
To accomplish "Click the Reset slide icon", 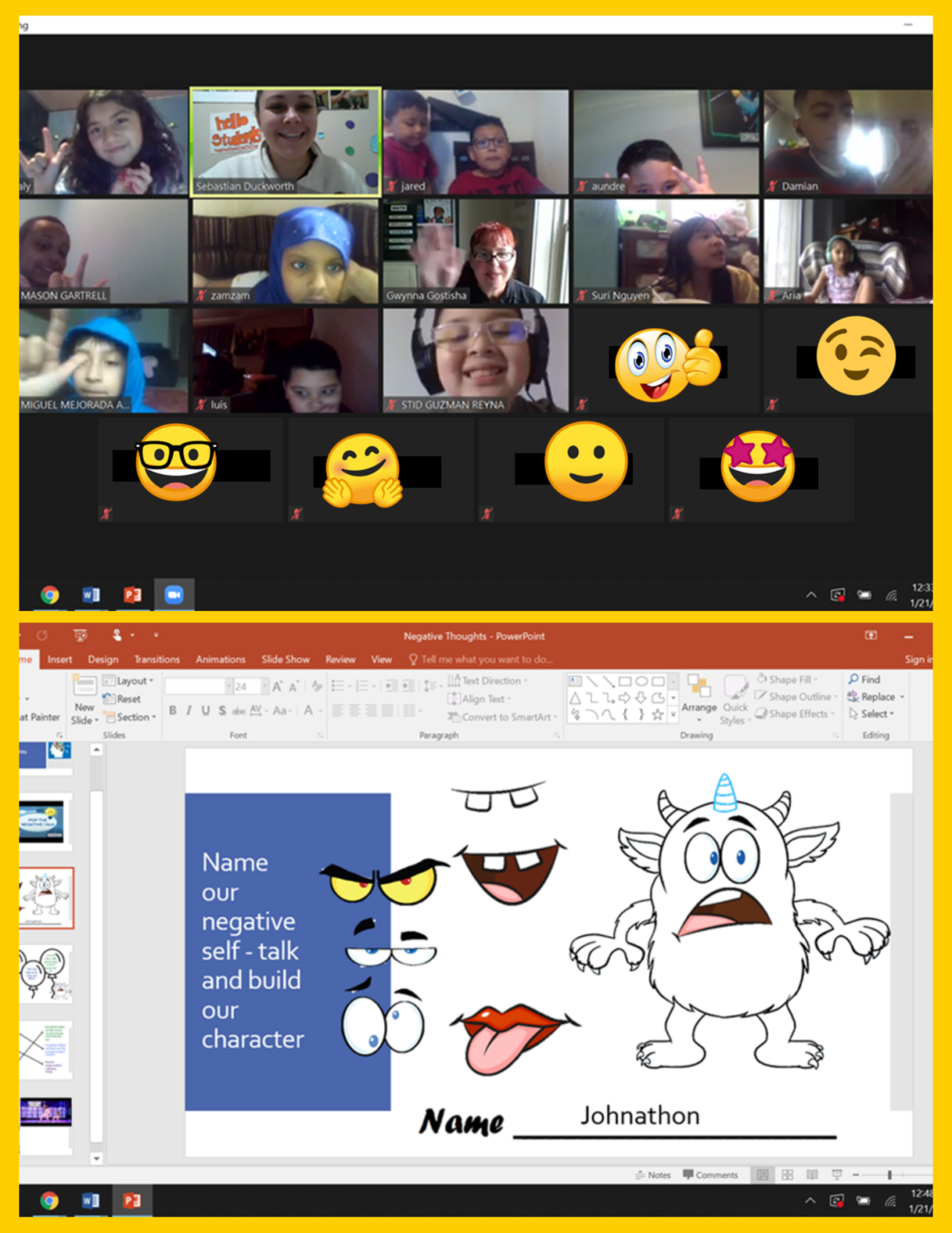I will [109, 699].
